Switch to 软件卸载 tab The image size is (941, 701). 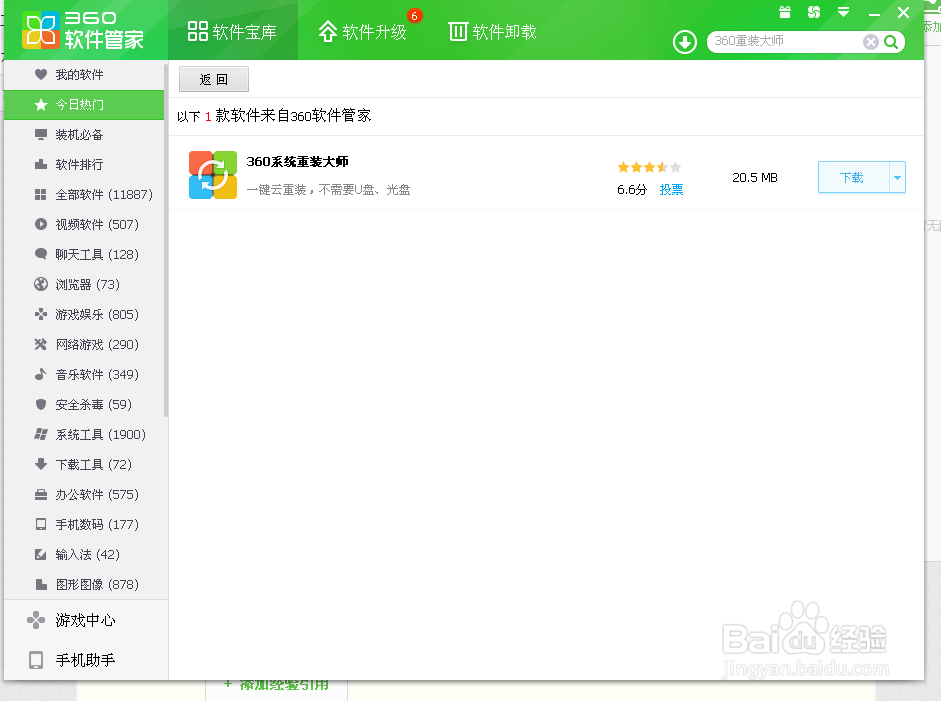[493, 31]
